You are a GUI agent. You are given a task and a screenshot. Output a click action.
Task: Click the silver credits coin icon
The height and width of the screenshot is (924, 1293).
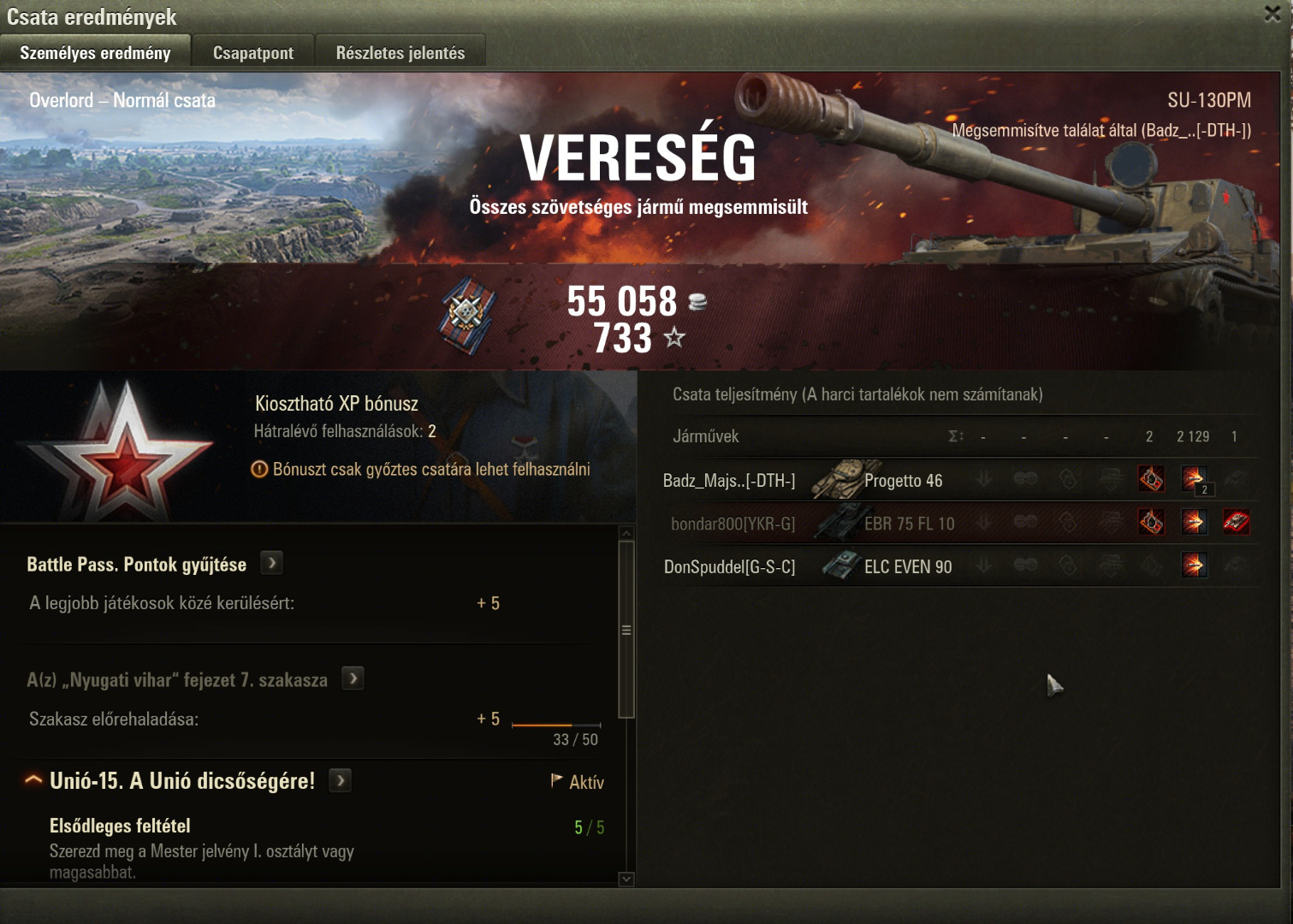point(697,301)
